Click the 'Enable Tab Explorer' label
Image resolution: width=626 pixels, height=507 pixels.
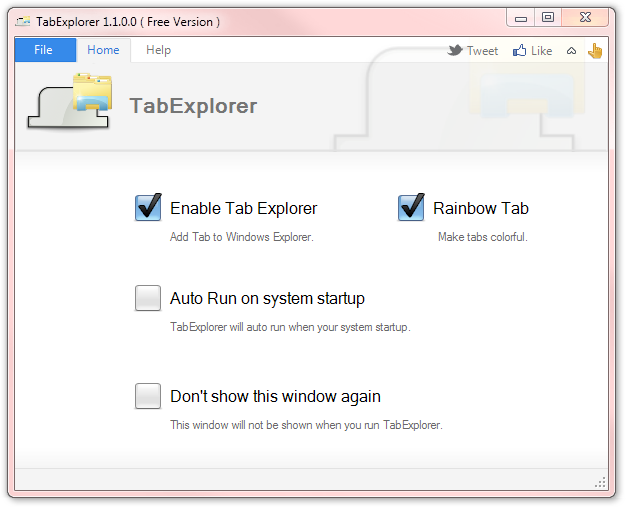click(x=244, y=208)
